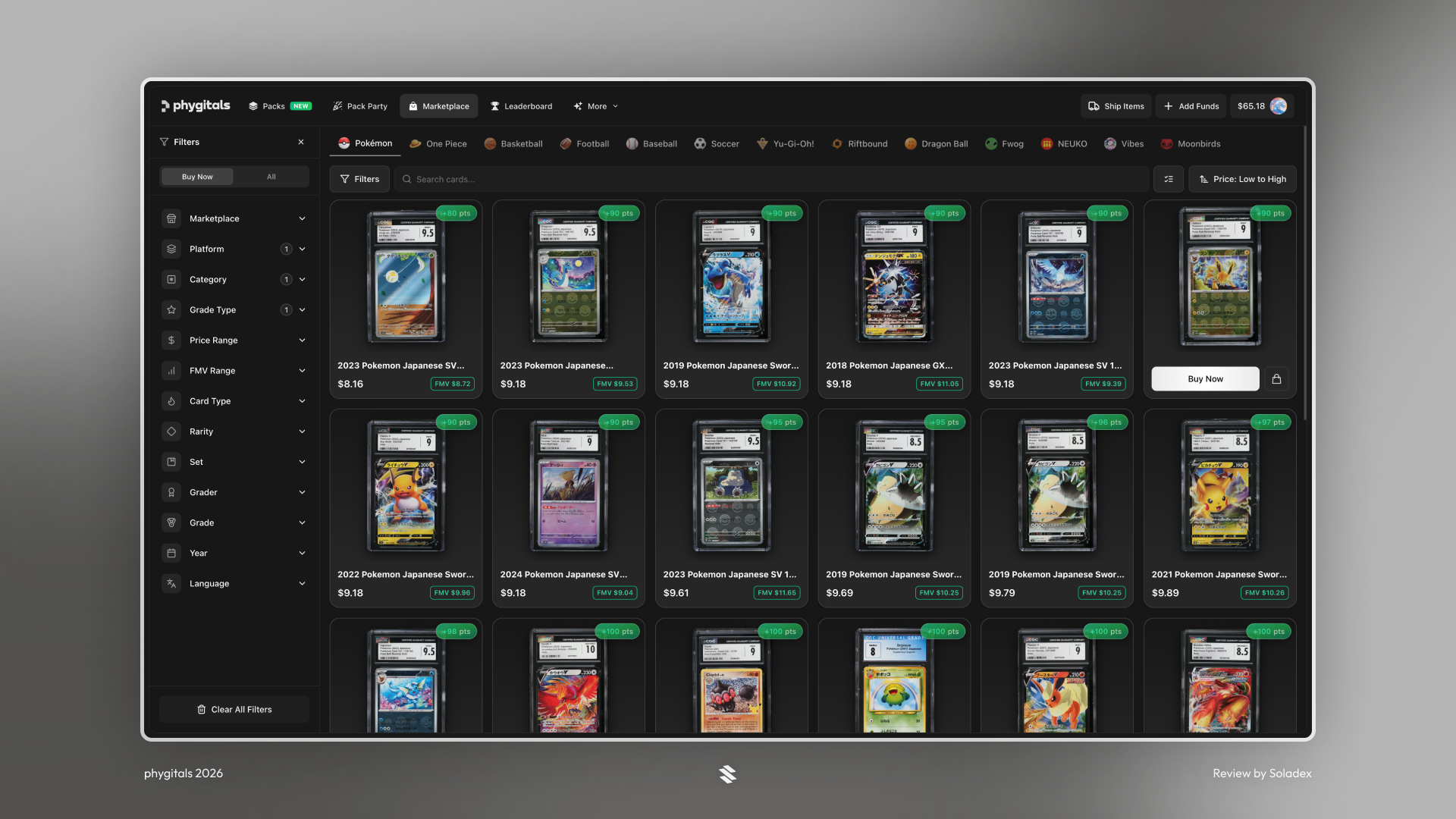Open the user profile avatar
Viewport: 1456px width, 819px height.
point(1279,106)
